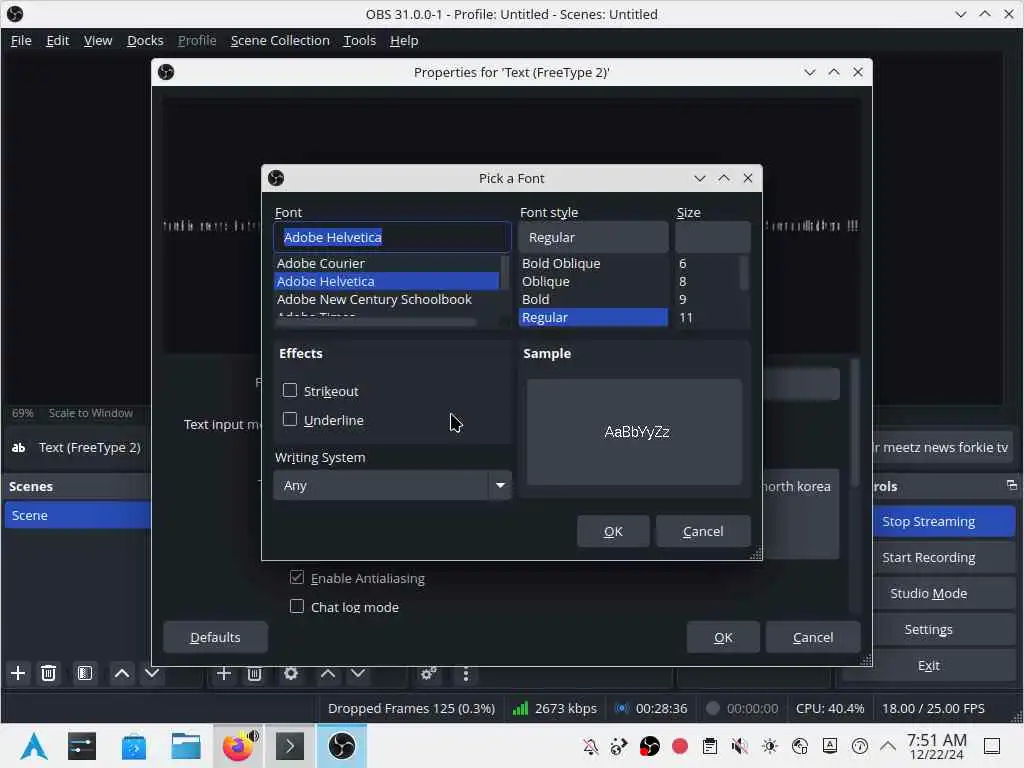Select Bold font style
The image size is (1024, 768).
(594, 299)
